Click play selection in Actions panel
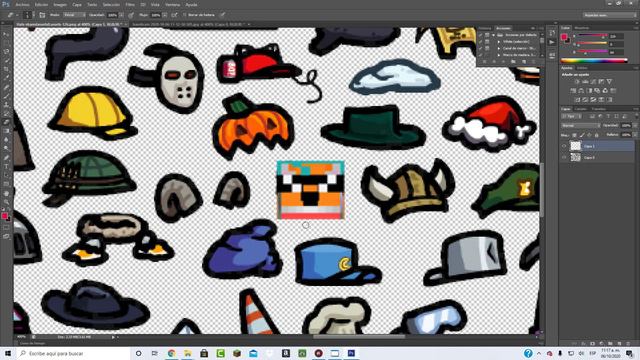Viewport: 640px width, 360px height. [x=503, y=62]
